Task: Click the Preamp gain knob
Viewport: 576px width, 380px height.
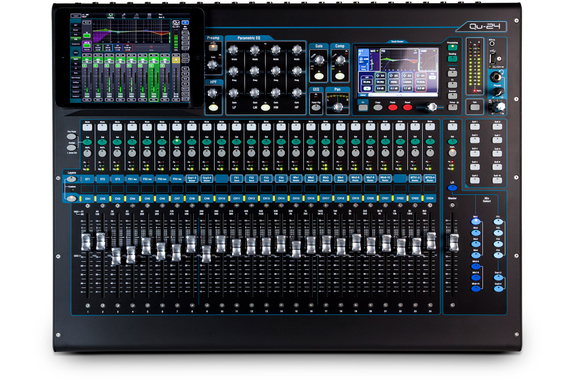Action: pyautogui.click(x=213, y=65)
